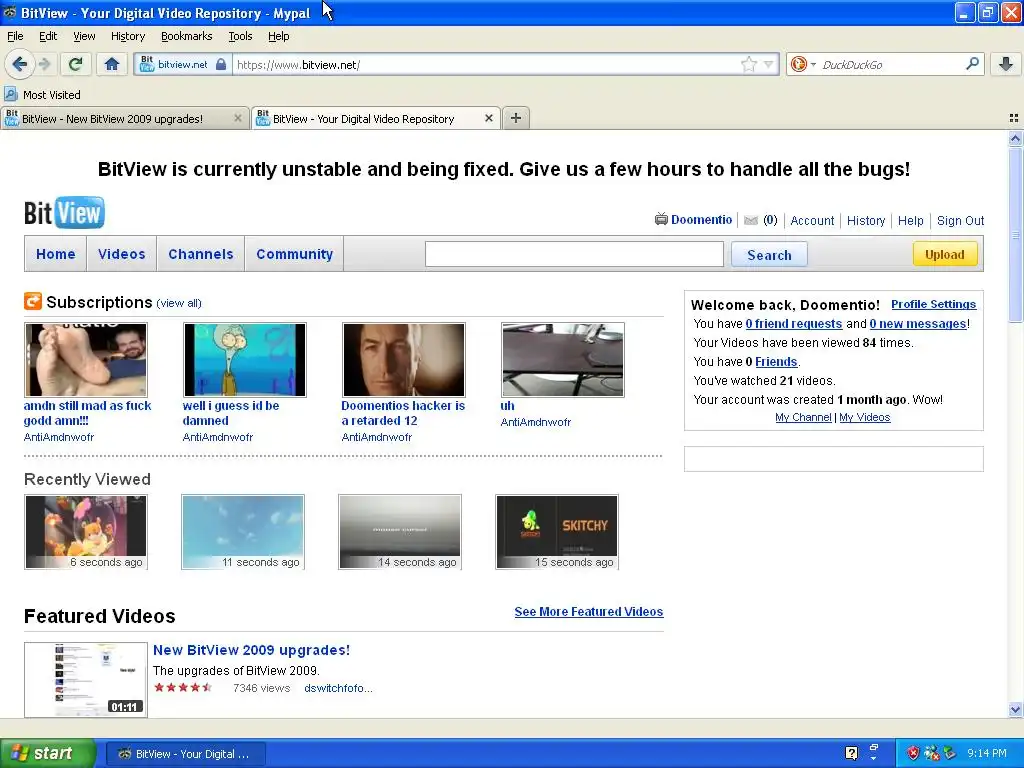1024x768 pixels.
Task: Open the address bar history dropdown arrow
Action: pyautogui.click(x=769, y=64)
